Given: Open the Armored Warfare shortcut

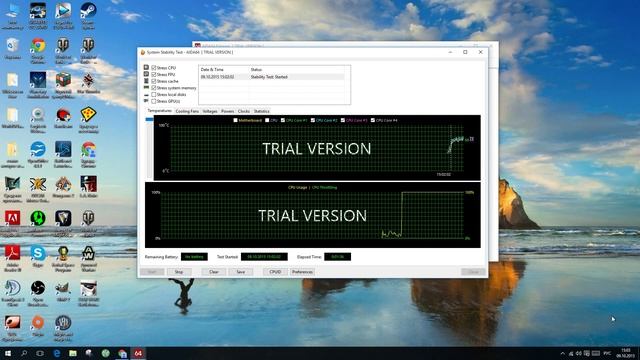Looking at the screenshot, I should tap(88, 259).
